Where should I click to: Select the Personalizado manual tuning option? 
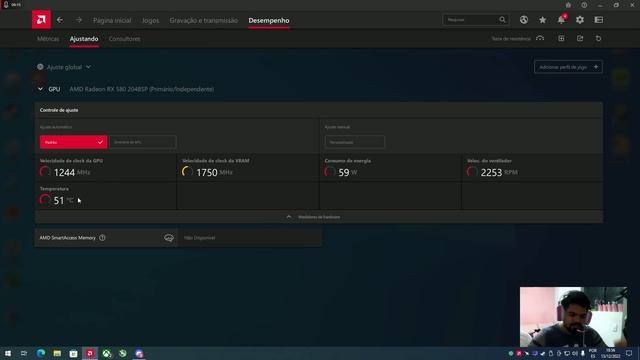point(354,142)
